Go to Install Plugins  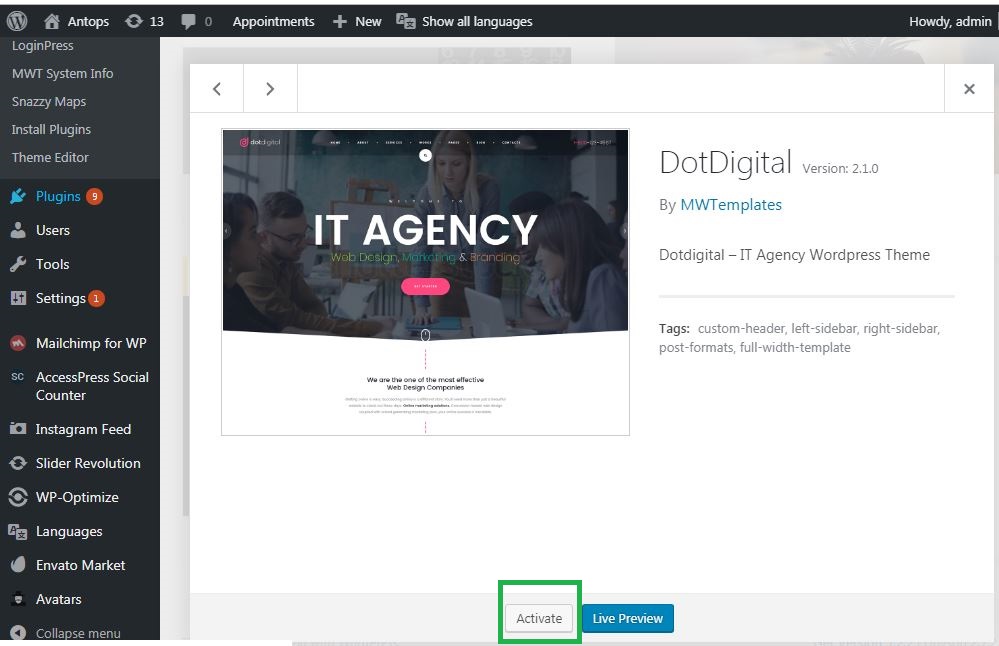[x=51, y=129]
